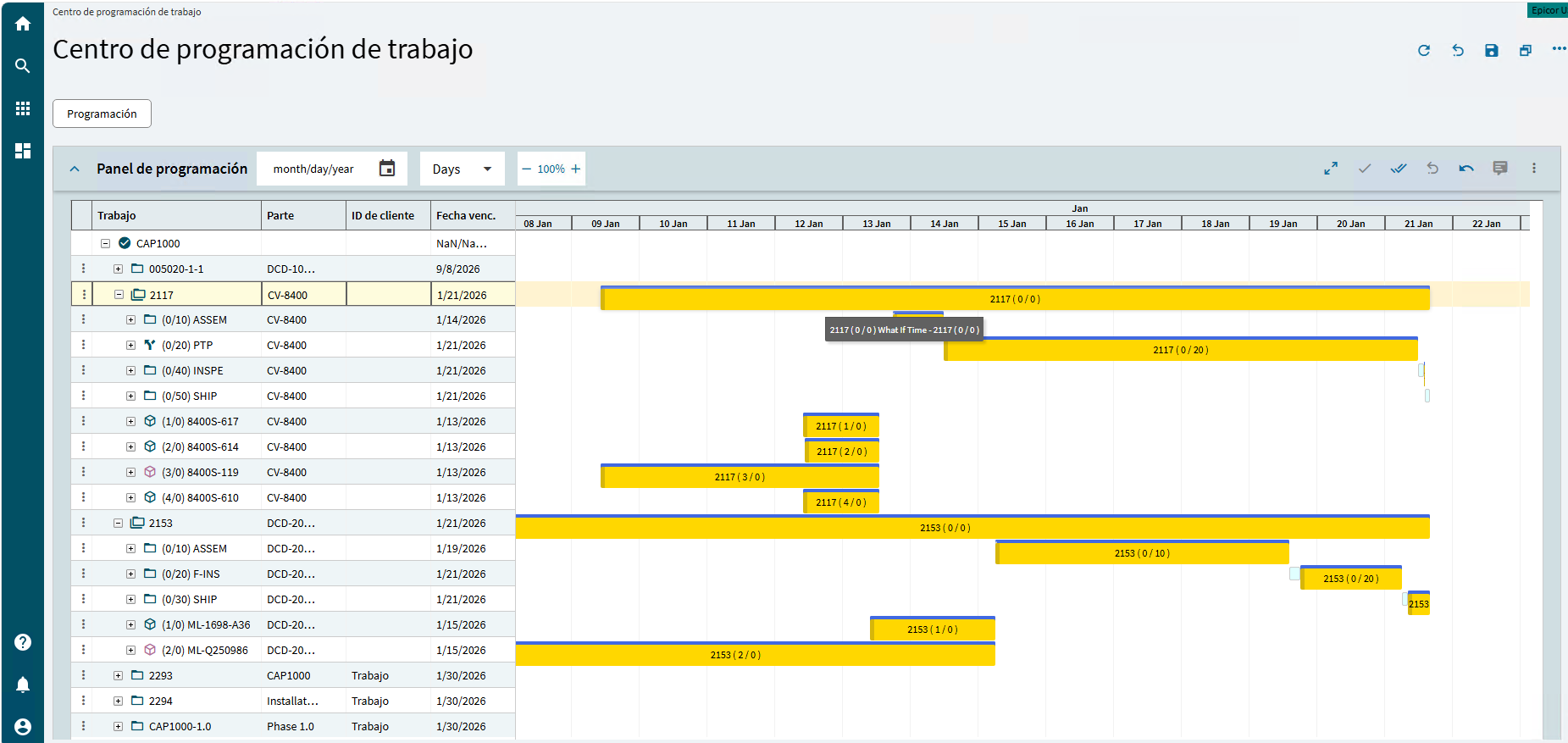1568x743 pixels.
Task: Expand scheduling board to full screen
Action: click(x=1331, y=169)
